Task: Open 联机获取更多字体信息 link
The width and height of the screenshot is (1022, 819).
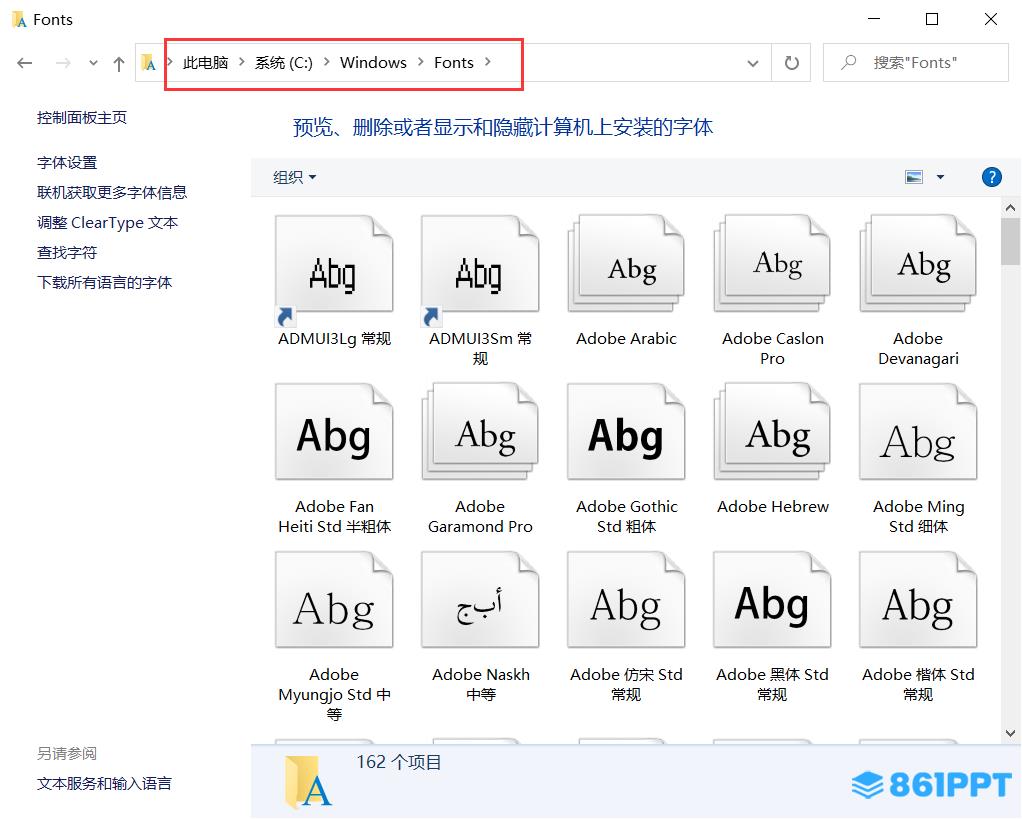Action: [x=112, y=193]
